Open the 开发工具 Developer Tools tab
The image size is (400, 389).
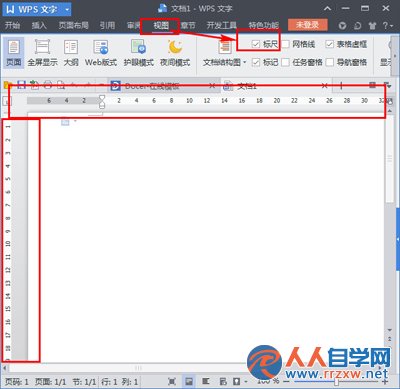point(222,25)
